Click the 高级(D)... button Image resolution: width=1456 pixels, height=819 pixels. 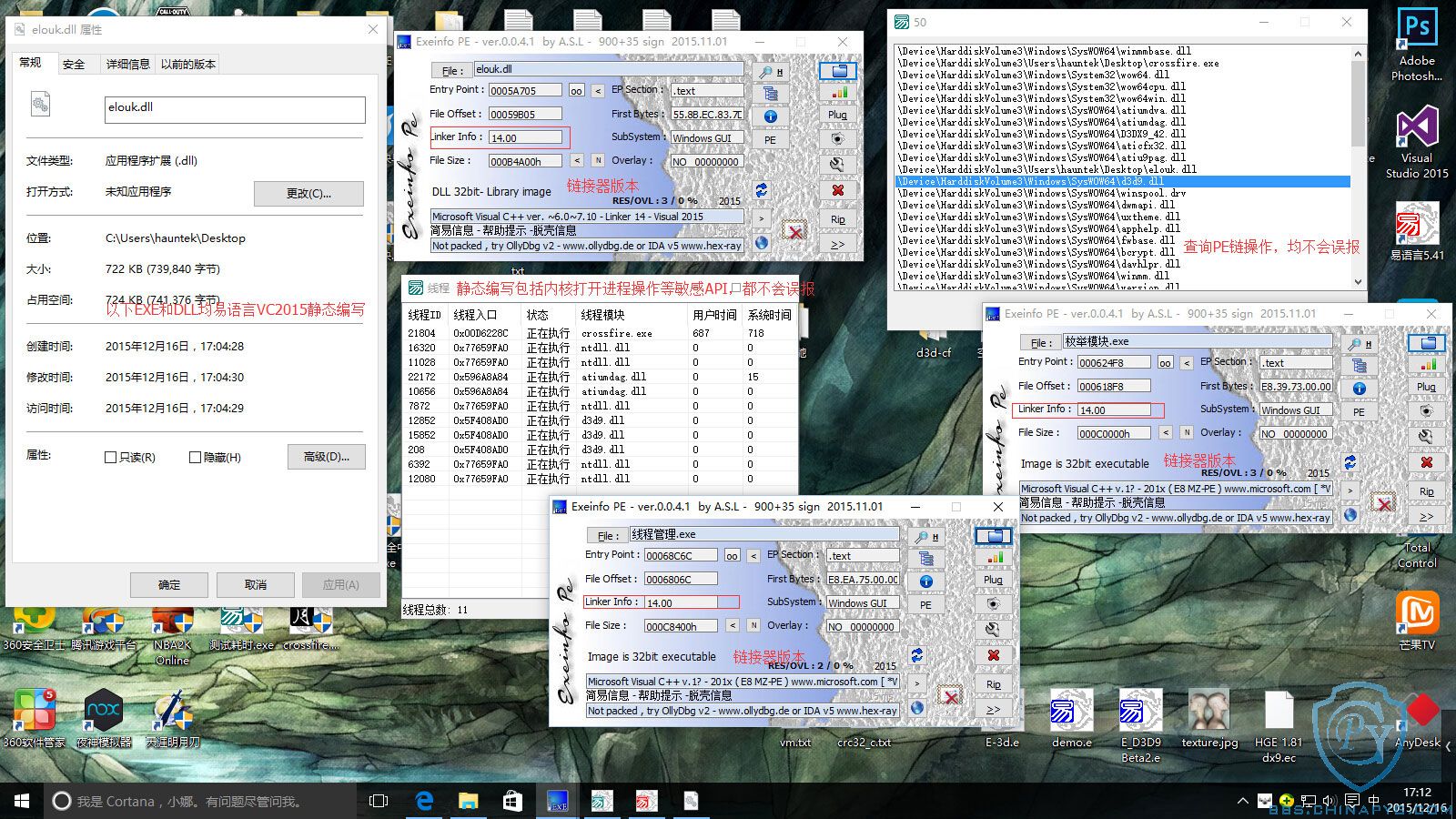[326, 457]
